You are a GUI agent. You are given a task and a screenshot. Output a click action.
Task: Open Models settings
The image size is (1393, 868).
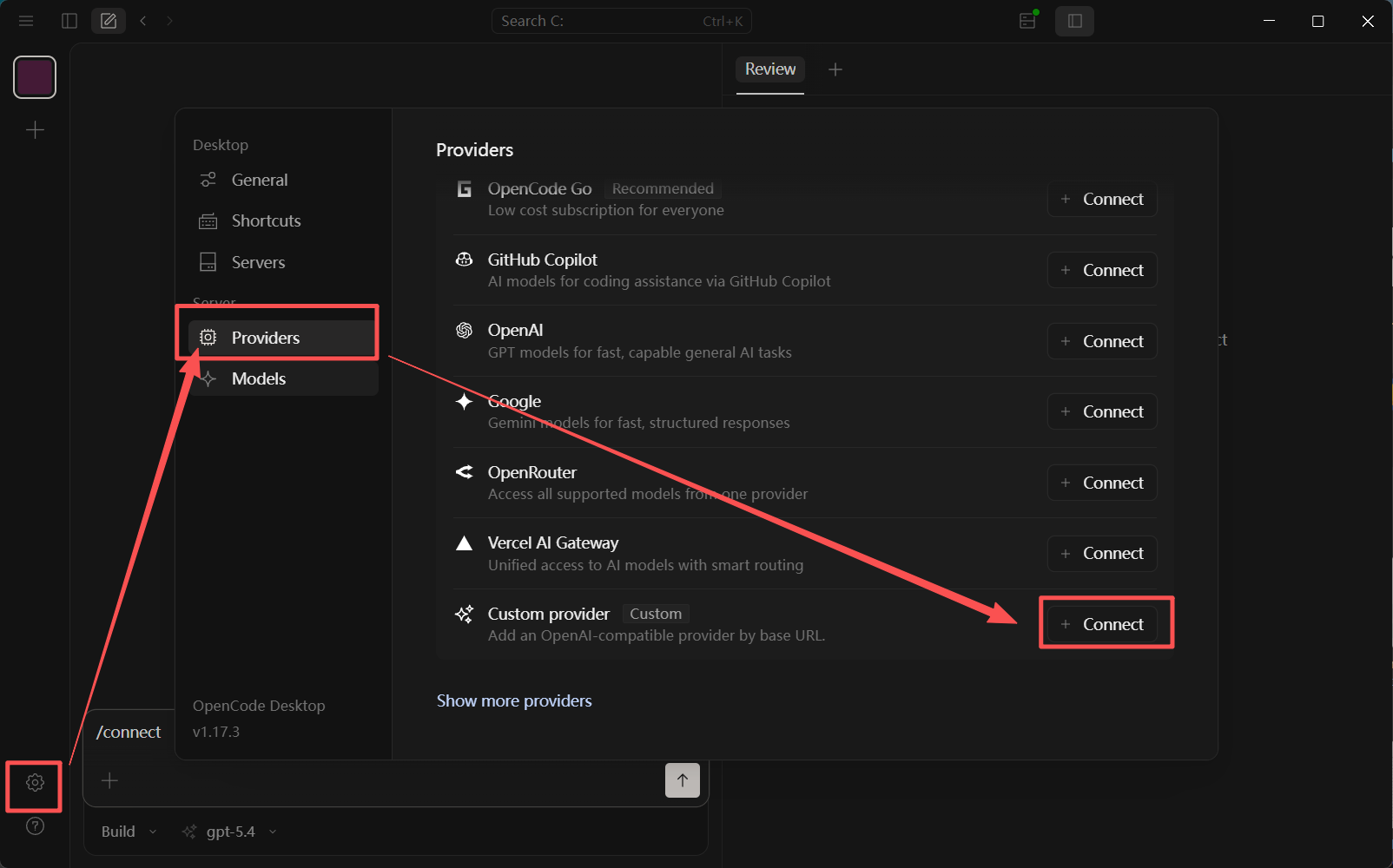[283, 378]
